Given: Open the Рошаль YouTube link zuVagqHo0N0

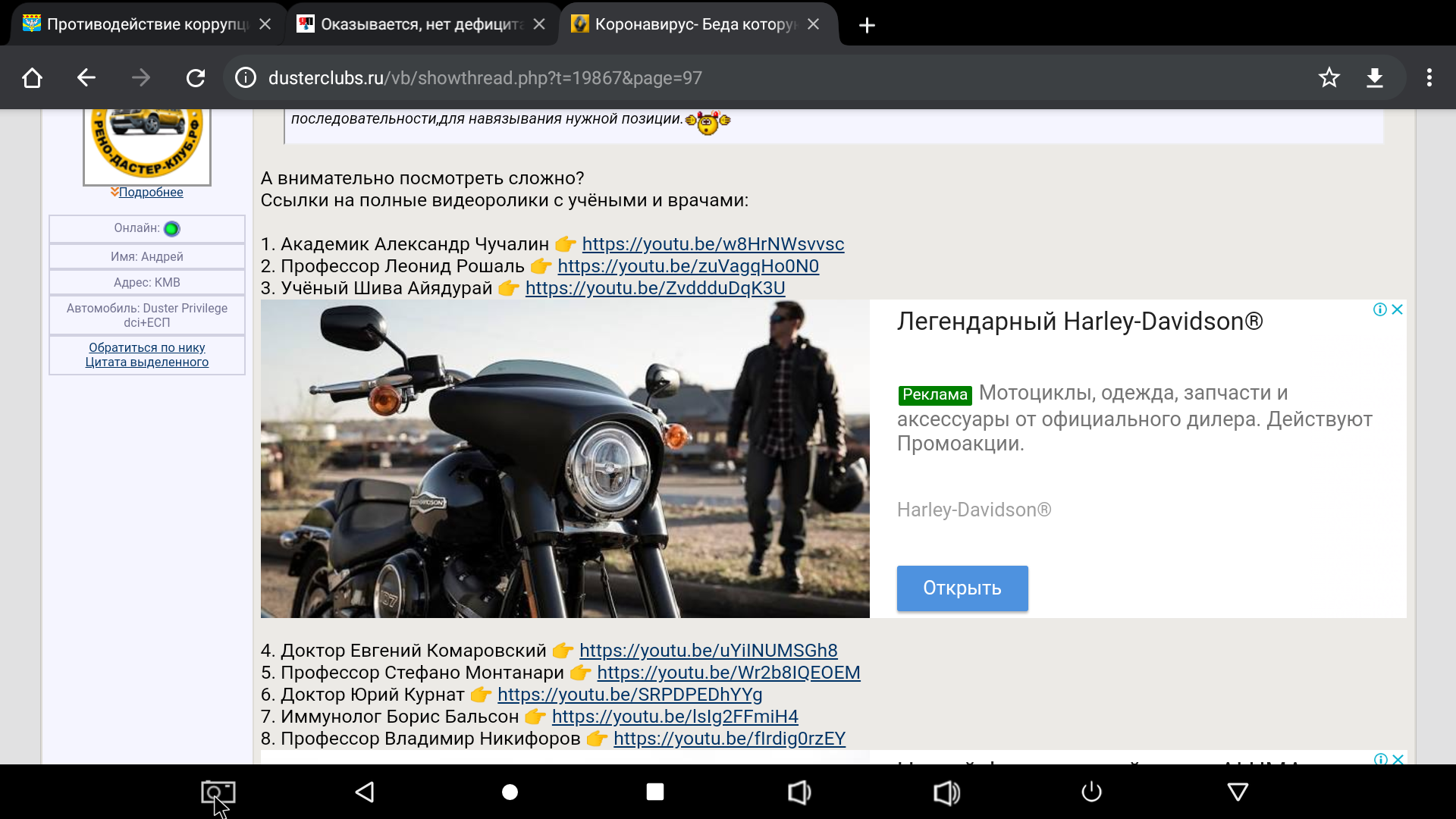Looking at the screenshot, I should tap(688, 266).
